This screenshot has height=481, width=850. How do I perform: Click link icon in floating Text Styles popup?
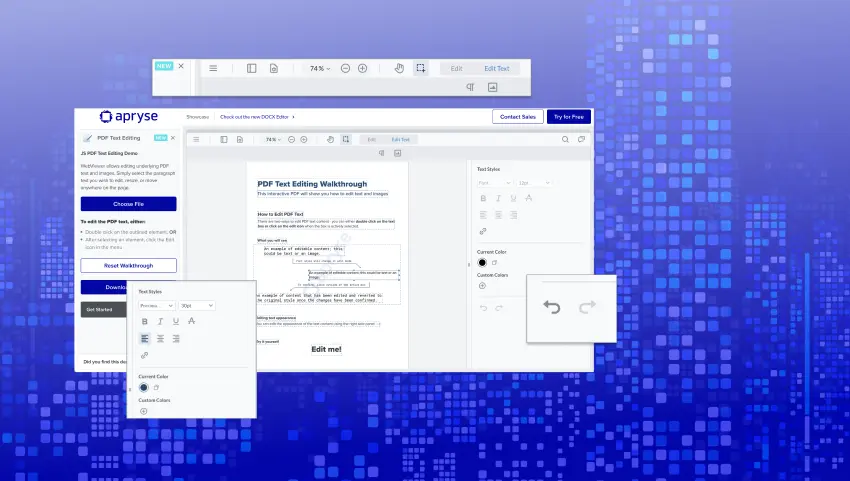tap(144, 356)
